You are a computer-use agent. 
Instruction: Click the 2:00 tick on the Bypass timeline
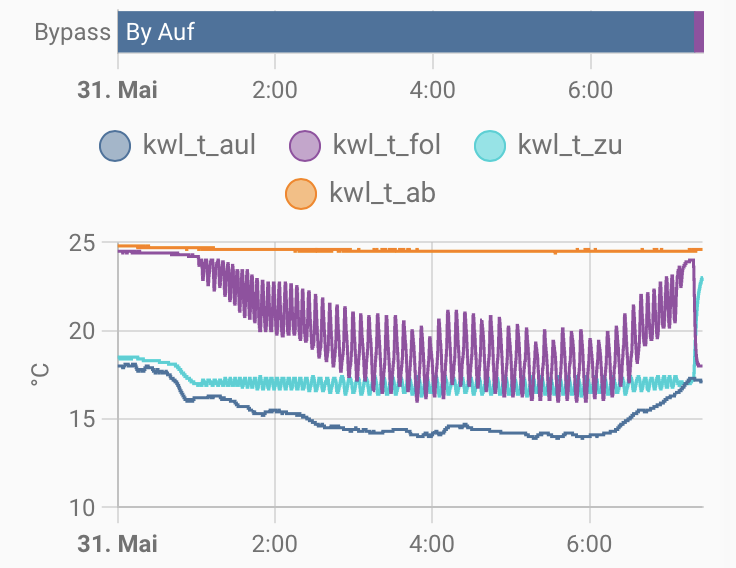(275, 90)
